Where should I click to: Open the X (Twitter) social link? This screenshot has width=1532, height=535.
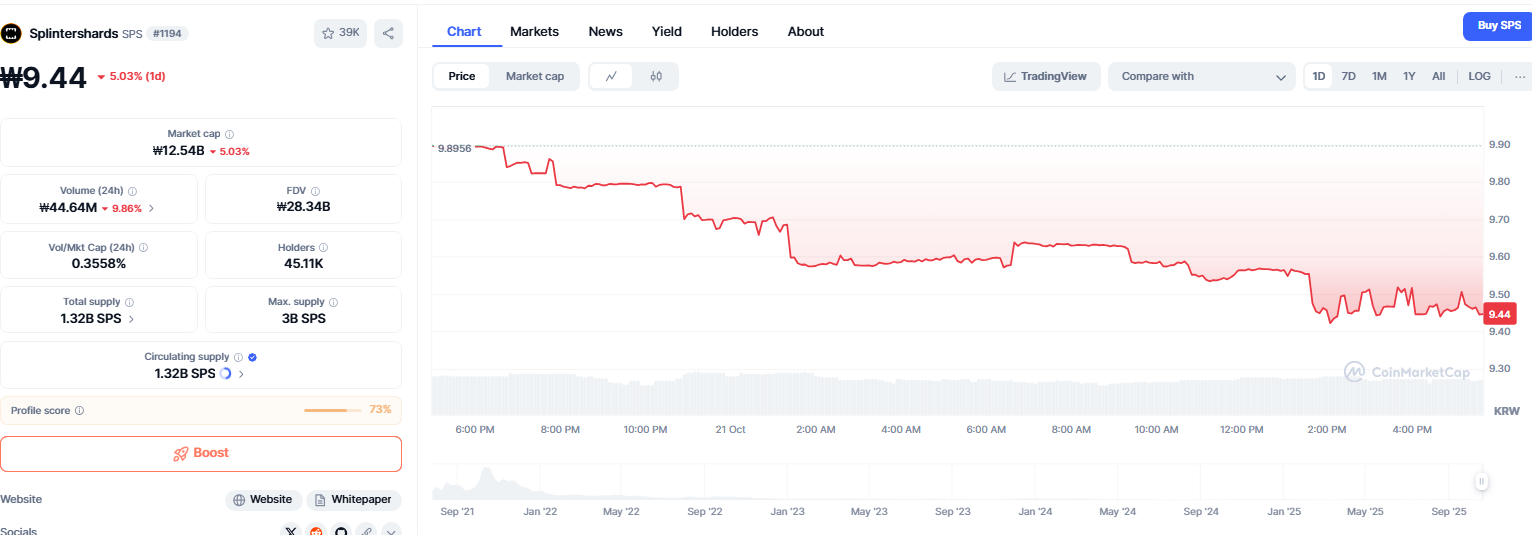coord(291,530)
